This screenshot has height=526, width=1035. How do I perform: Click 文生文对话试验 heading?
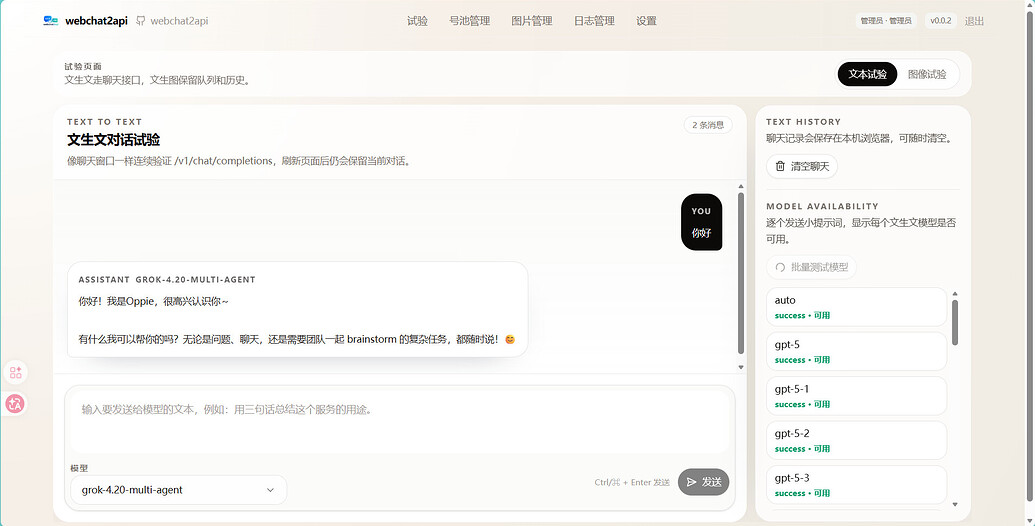[114, 140]
